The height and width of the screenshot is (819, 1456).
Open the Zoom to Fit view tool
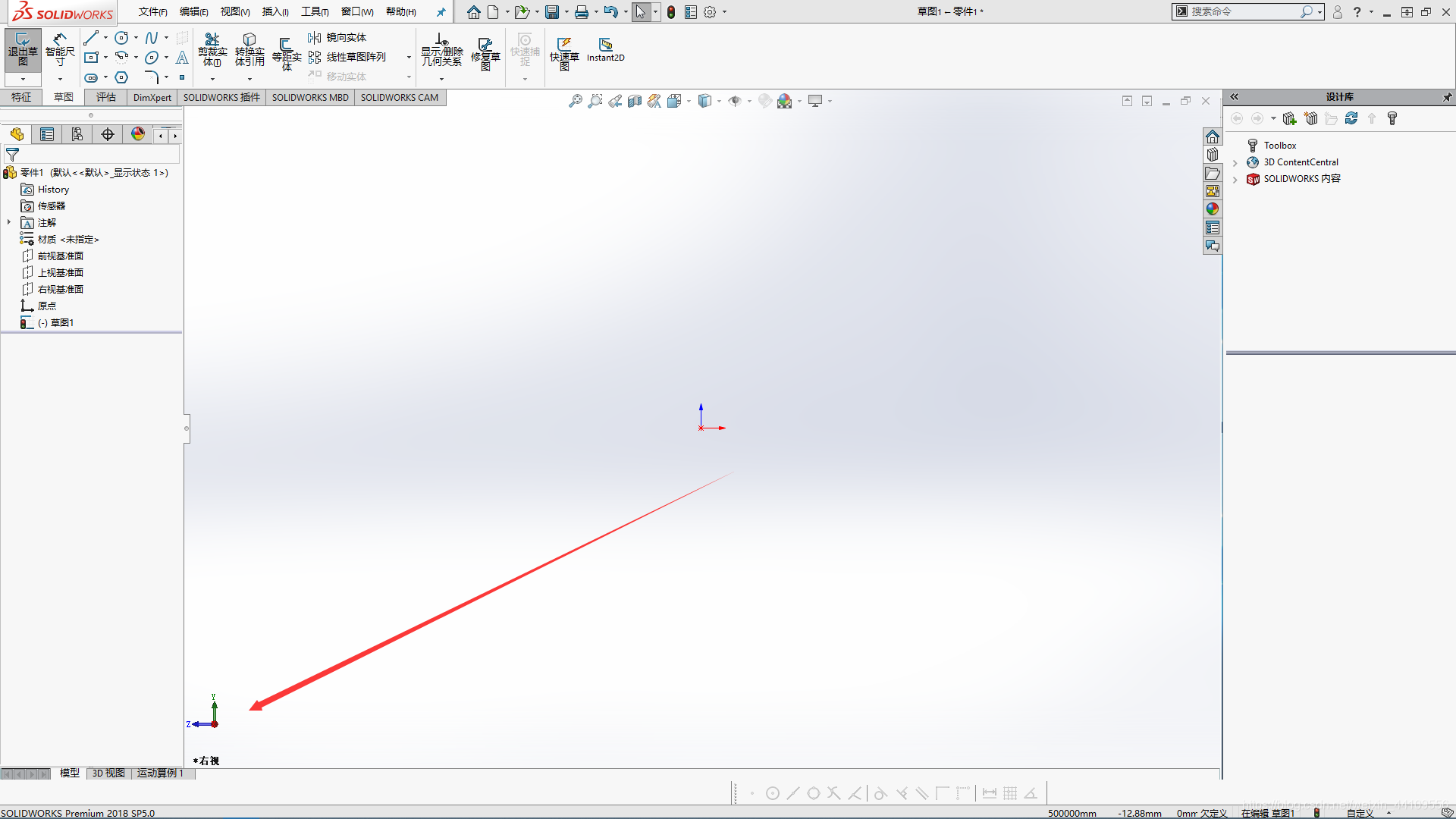[x=576, y=101]
